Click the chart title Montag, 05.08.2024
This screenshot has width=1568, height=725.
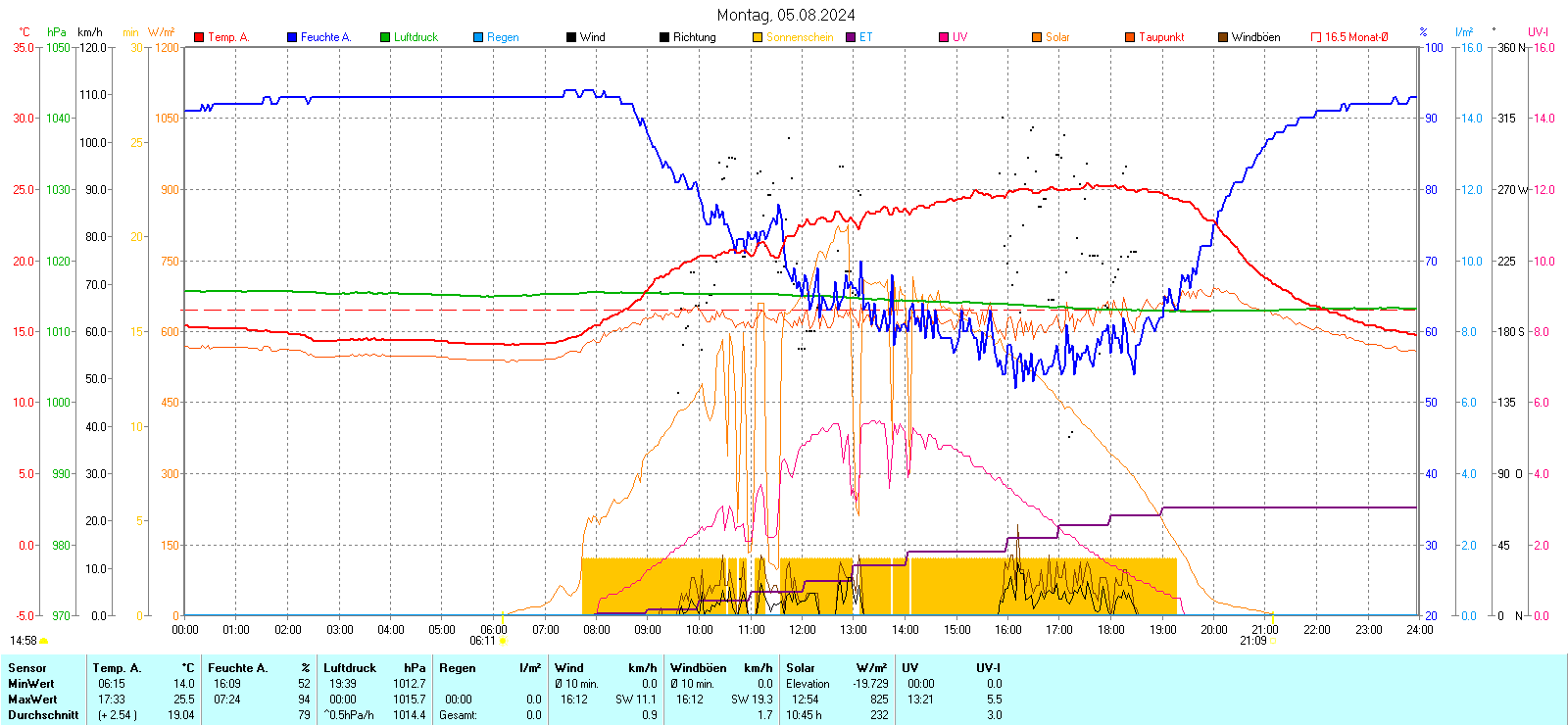coord(785,15)
